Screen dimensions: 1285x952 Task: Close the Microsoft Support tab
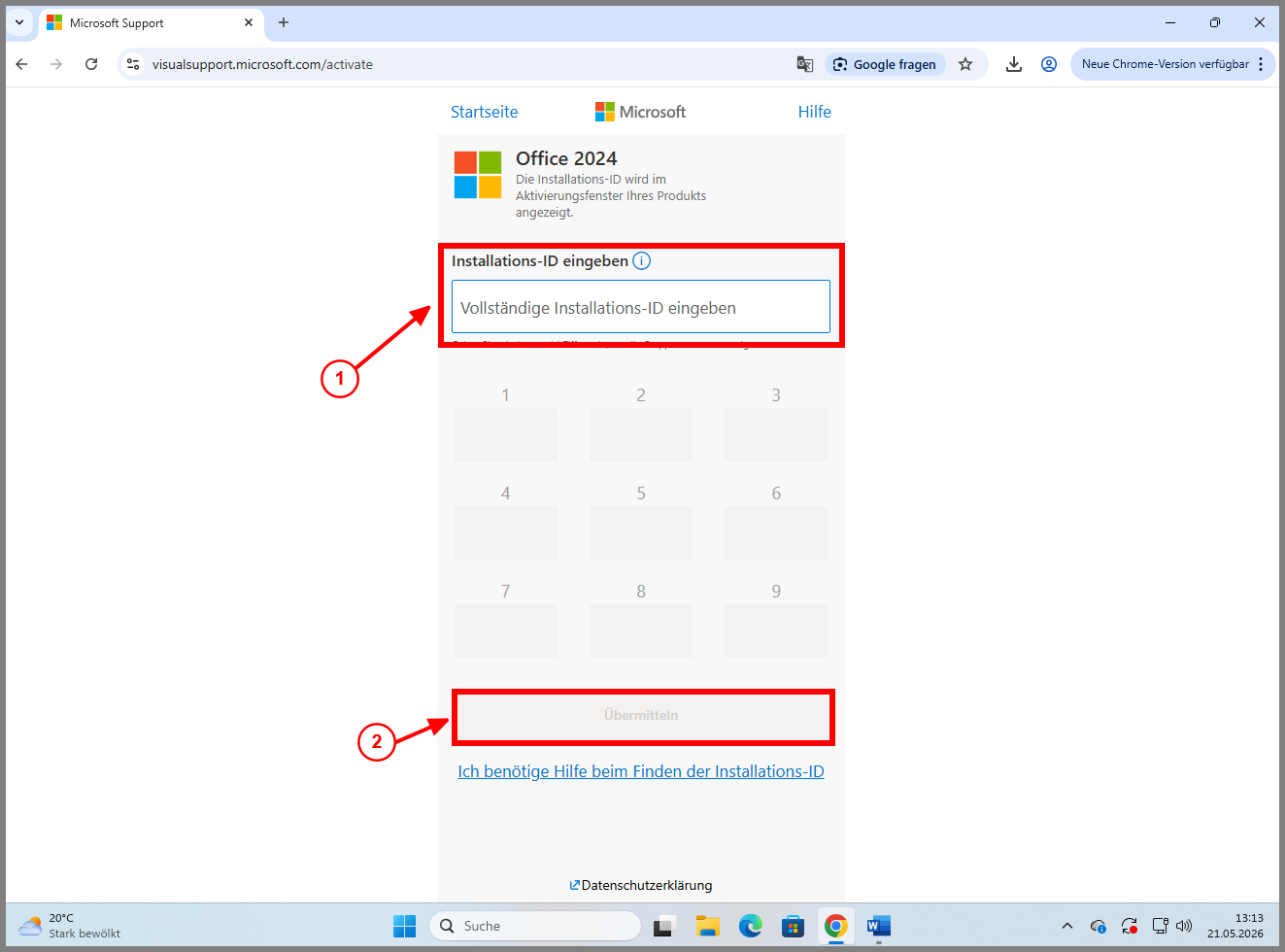point(249,22)
